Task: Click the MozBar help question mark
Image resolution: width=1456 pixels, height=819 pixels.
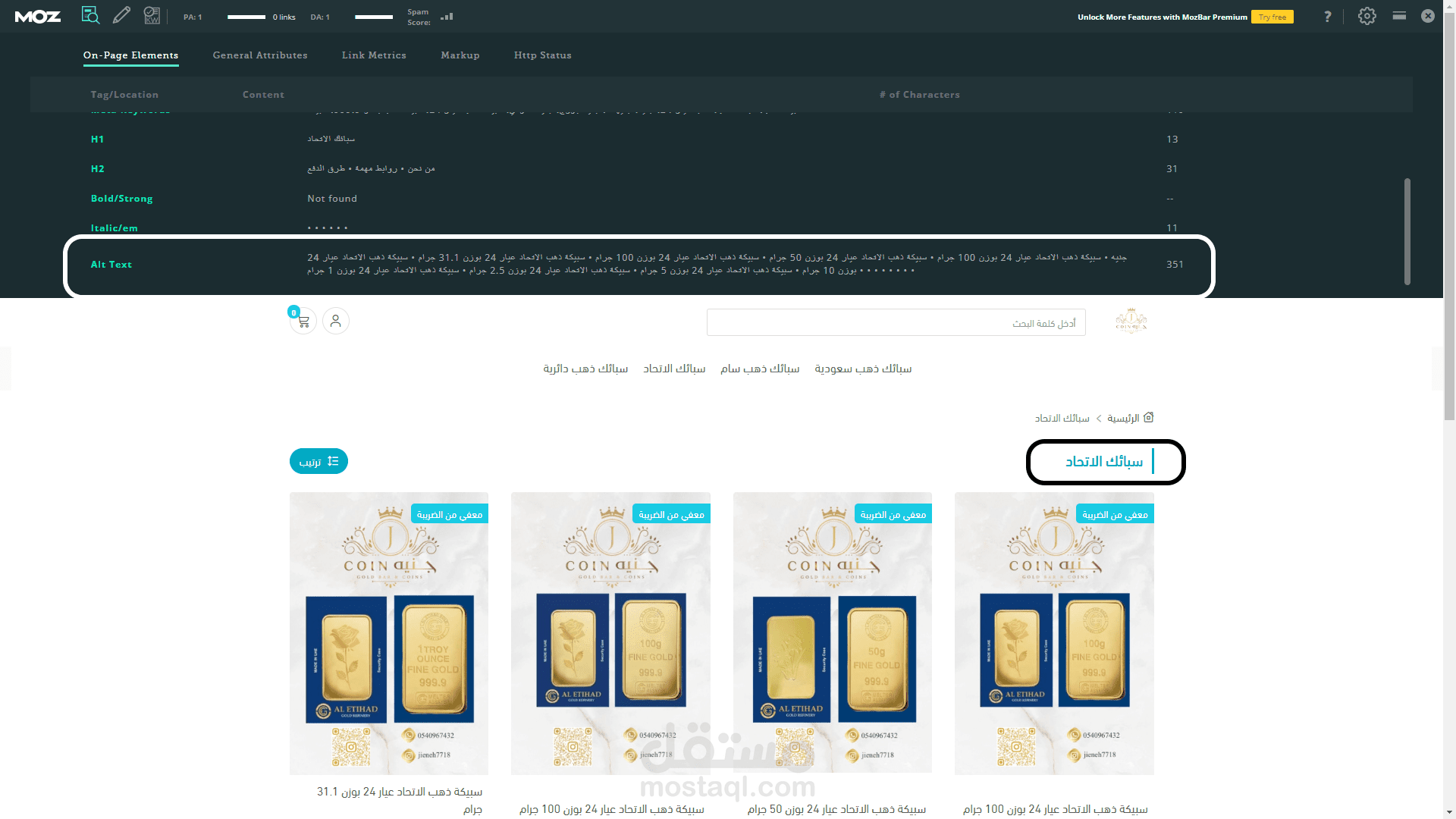Action: tap(1327, 17)
